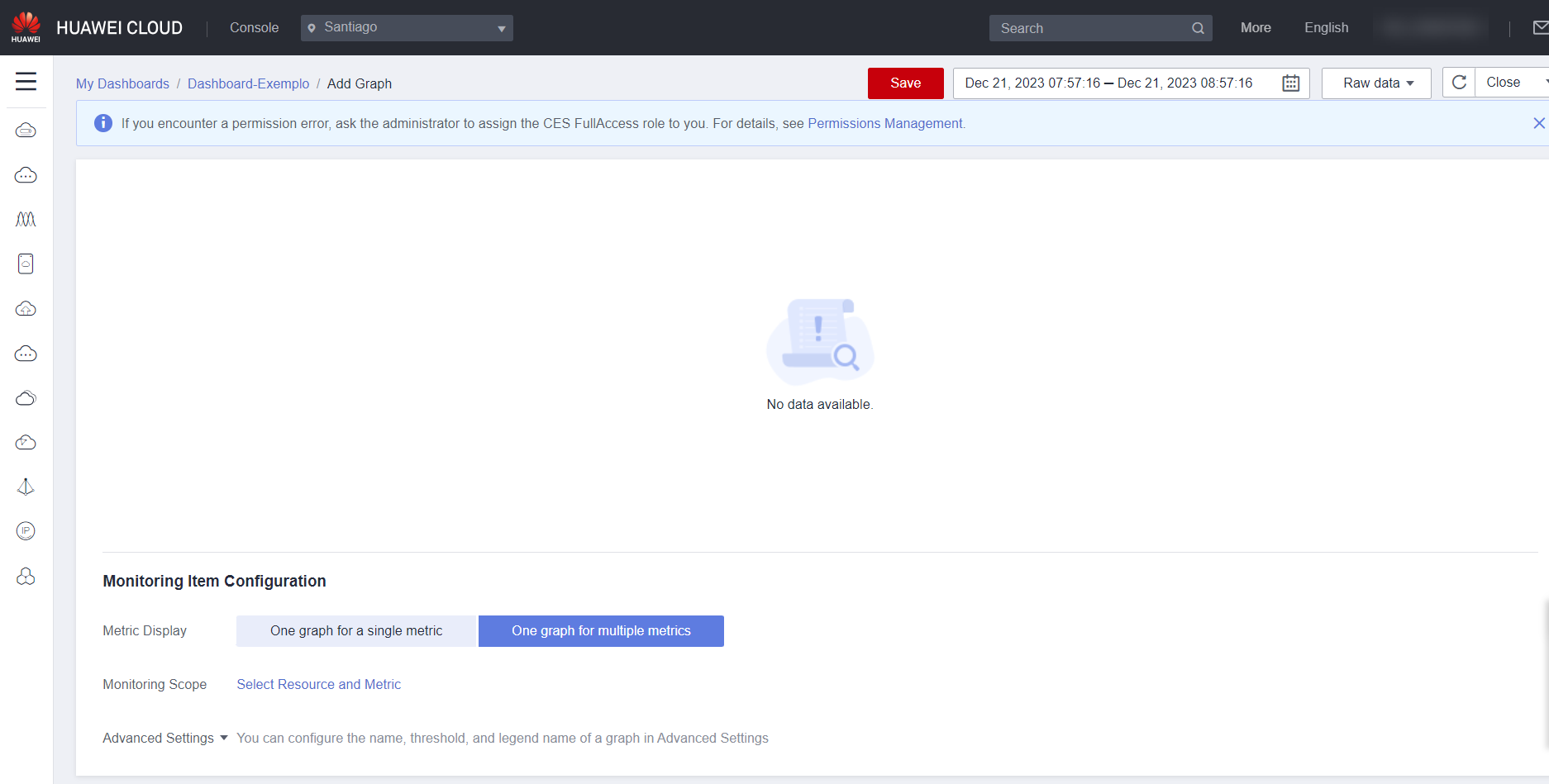Open the More menu in header
The width and height of the screenshot is (1549, 784).
[x=1256, y=28]
